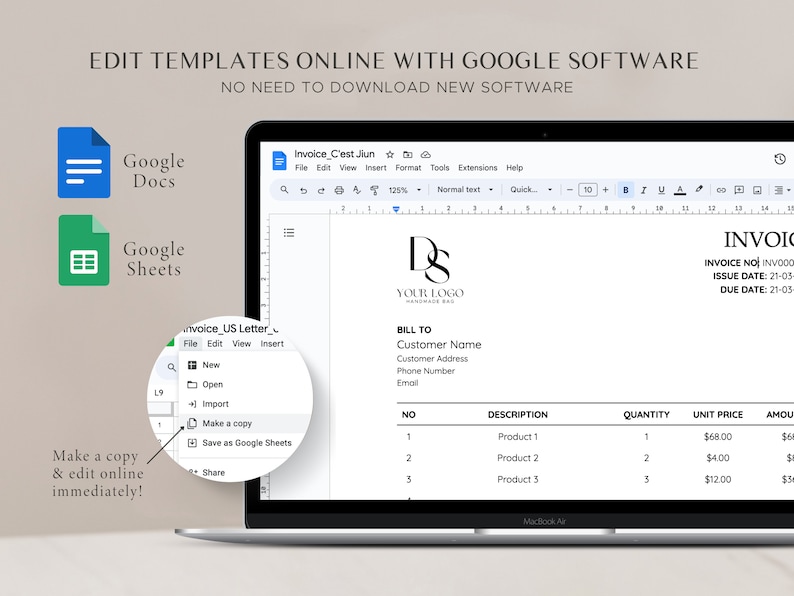794x596 pixels.
Task: Toggle underline formatting
Action: click(x=661, y=190)
